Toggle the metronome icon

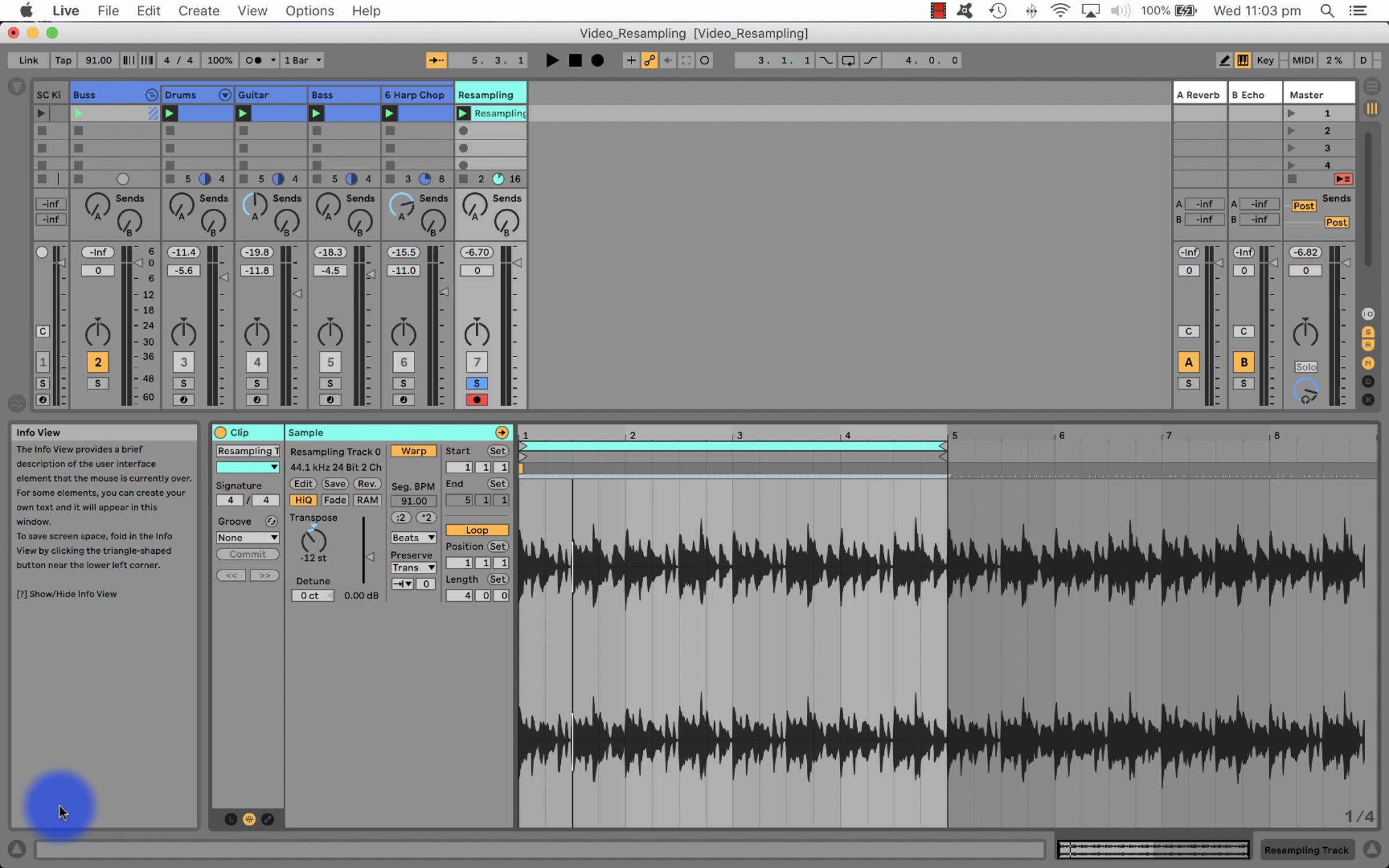[x=253, y=60]
